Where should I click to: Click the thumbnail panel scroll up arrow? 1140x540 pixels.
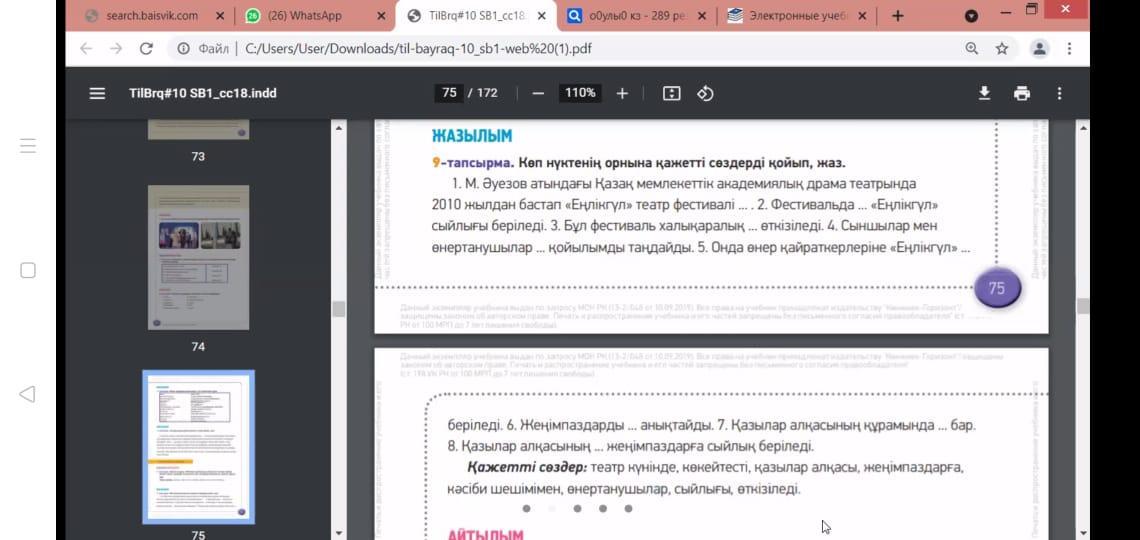338,128
